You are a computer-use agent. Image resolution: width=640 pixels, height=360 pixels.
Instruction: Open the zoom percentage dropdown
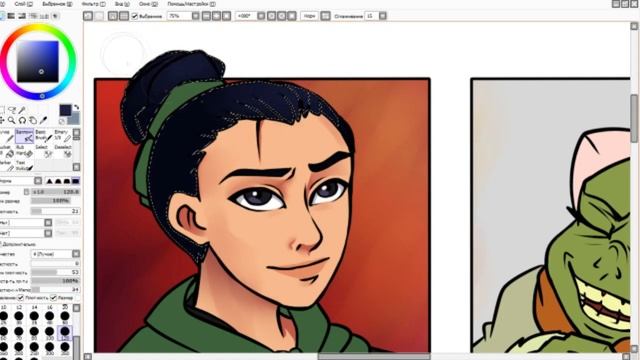click(x=196, y=16)
